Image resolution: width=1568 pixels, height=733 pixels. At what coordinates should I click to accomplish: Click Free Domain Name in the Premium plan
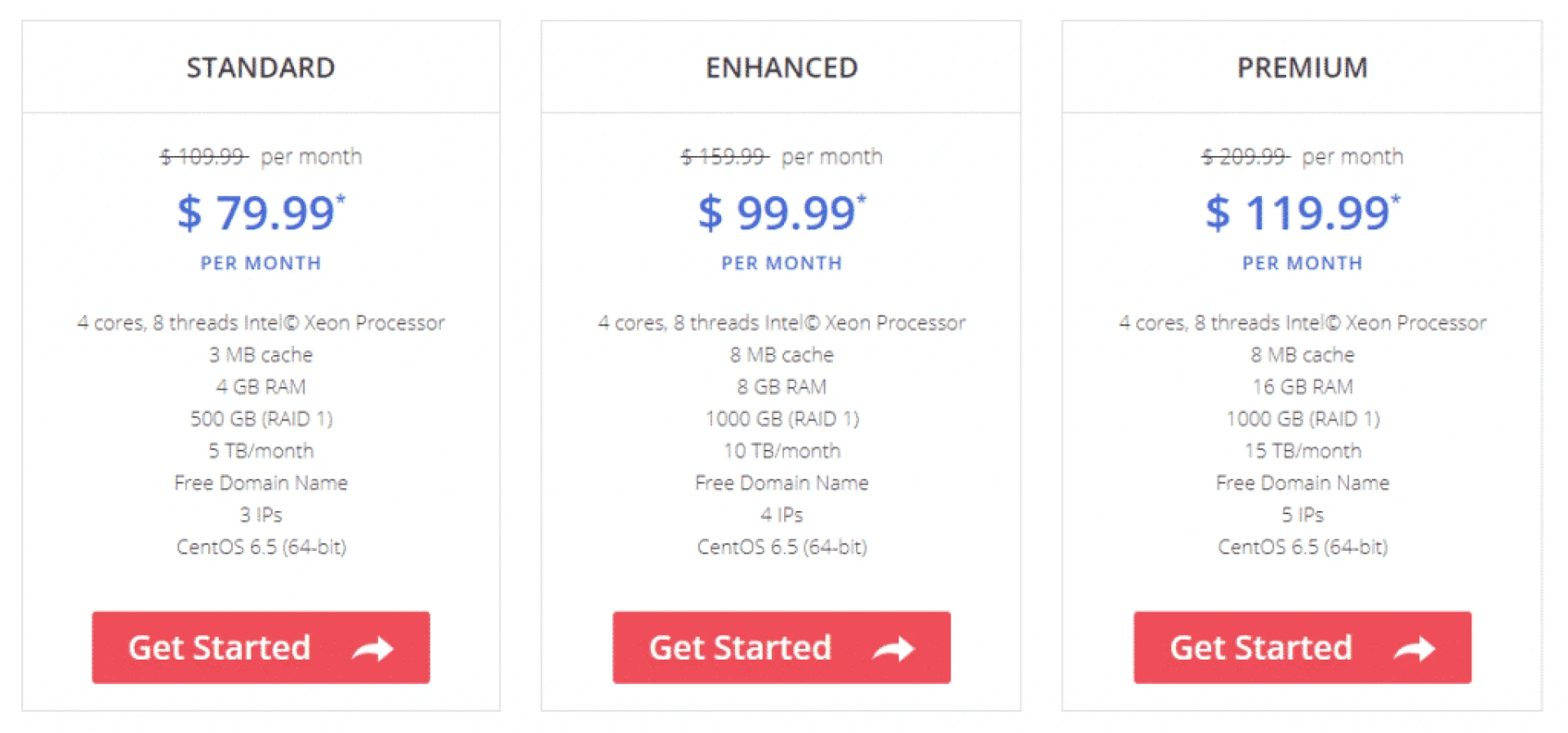[x=1302, y=482]
